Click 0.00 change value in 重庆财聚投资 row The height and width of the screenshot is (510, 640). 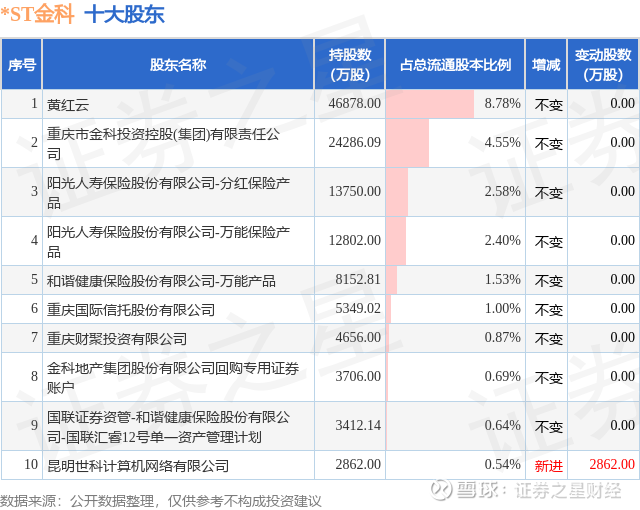pos(622,337)
